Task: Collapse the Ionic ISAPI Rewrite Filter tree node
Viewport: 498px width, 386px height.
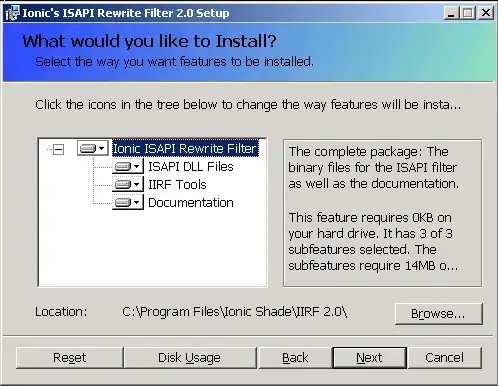Action: coord(58,149)
